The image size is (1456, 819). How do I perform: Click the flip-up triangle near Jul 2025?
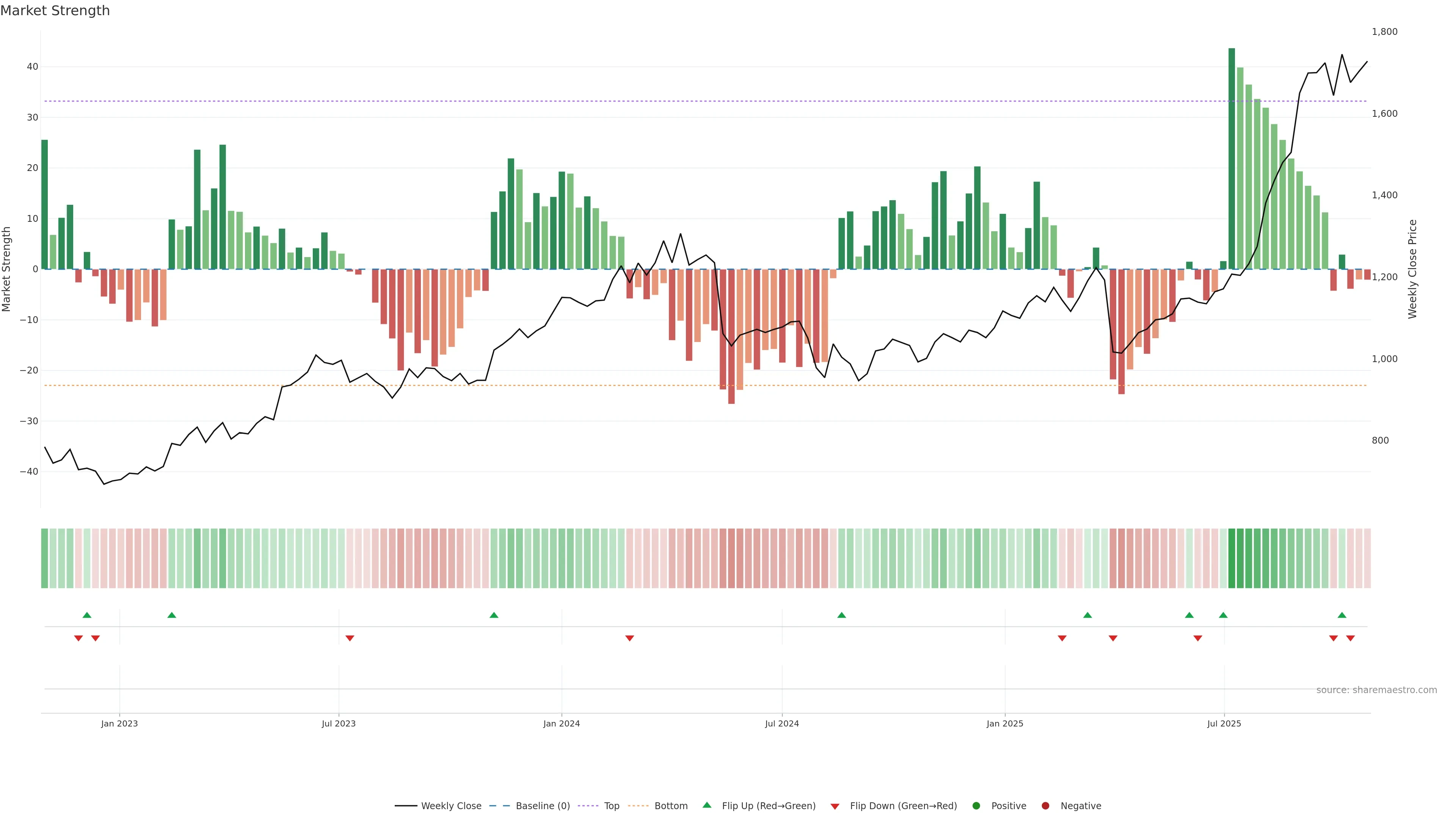1223,615
